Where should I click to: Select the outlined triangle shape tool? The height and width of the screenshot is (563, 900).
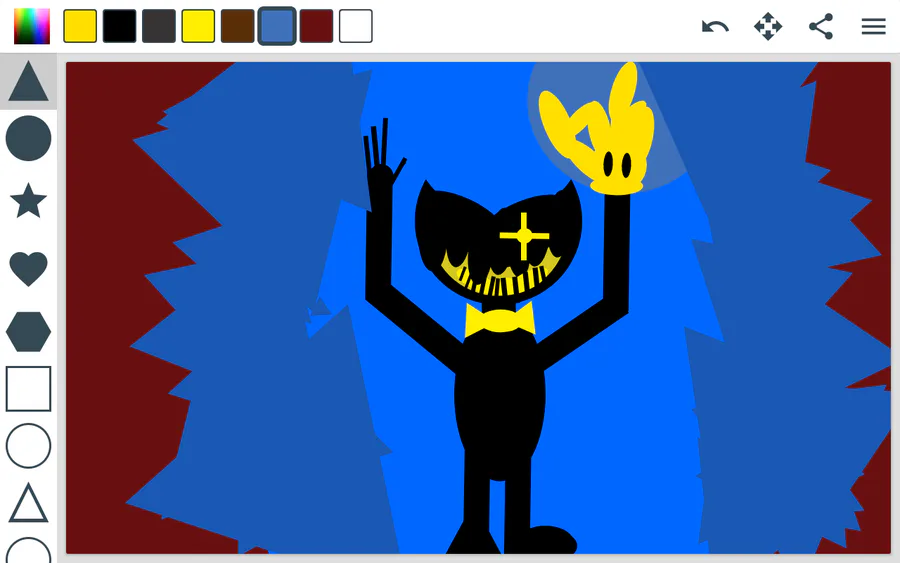click(28, 503)
